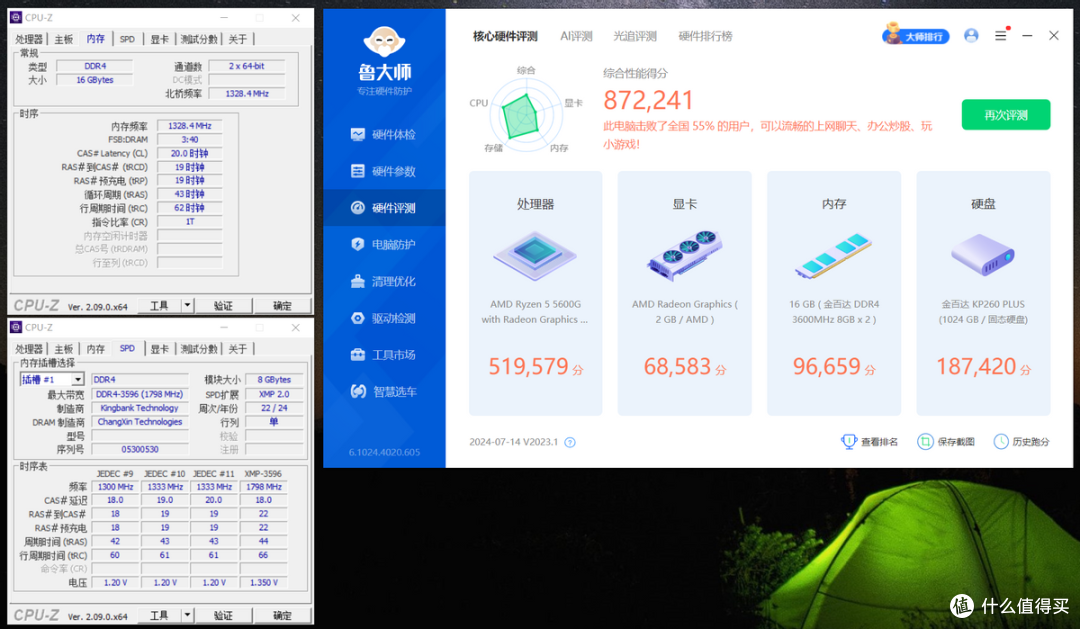
Task: Click the 1.350 V XMP voltage cell
Action: coord(264,583)
